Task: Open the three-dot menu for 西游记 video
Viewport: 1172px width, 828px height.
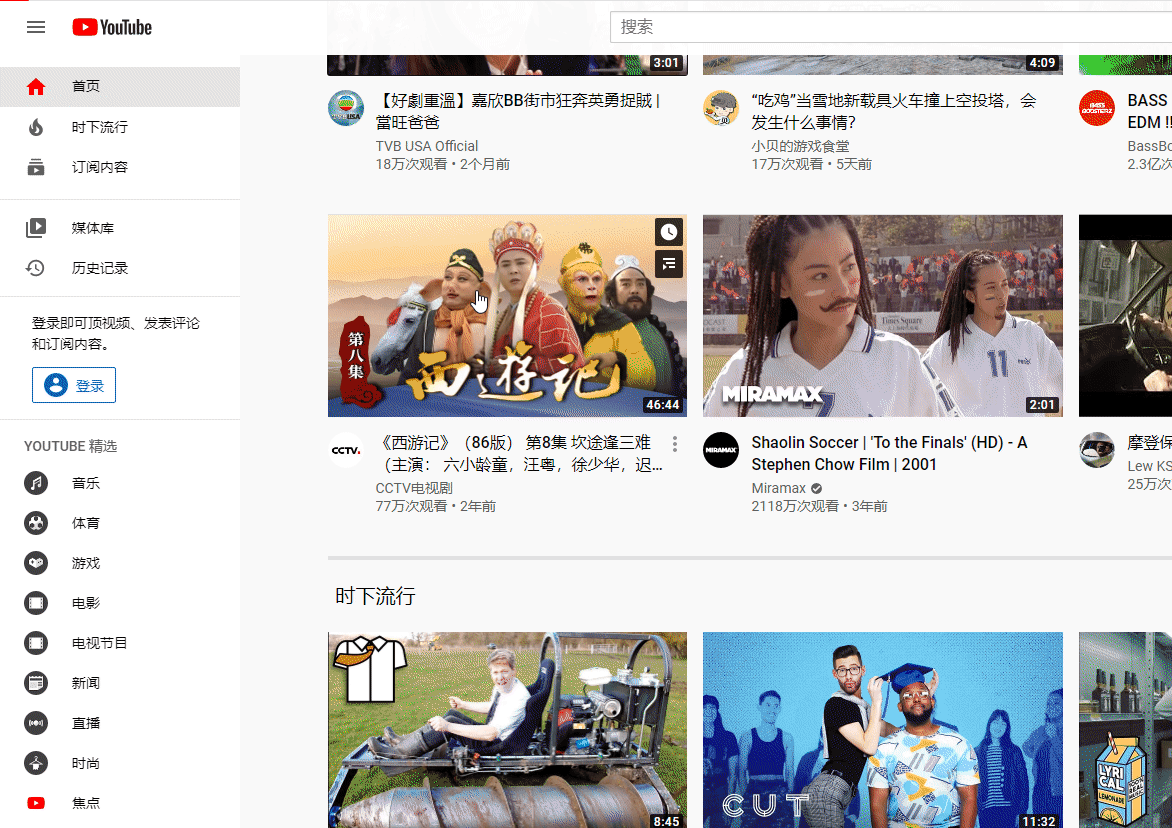Action: 675,444
